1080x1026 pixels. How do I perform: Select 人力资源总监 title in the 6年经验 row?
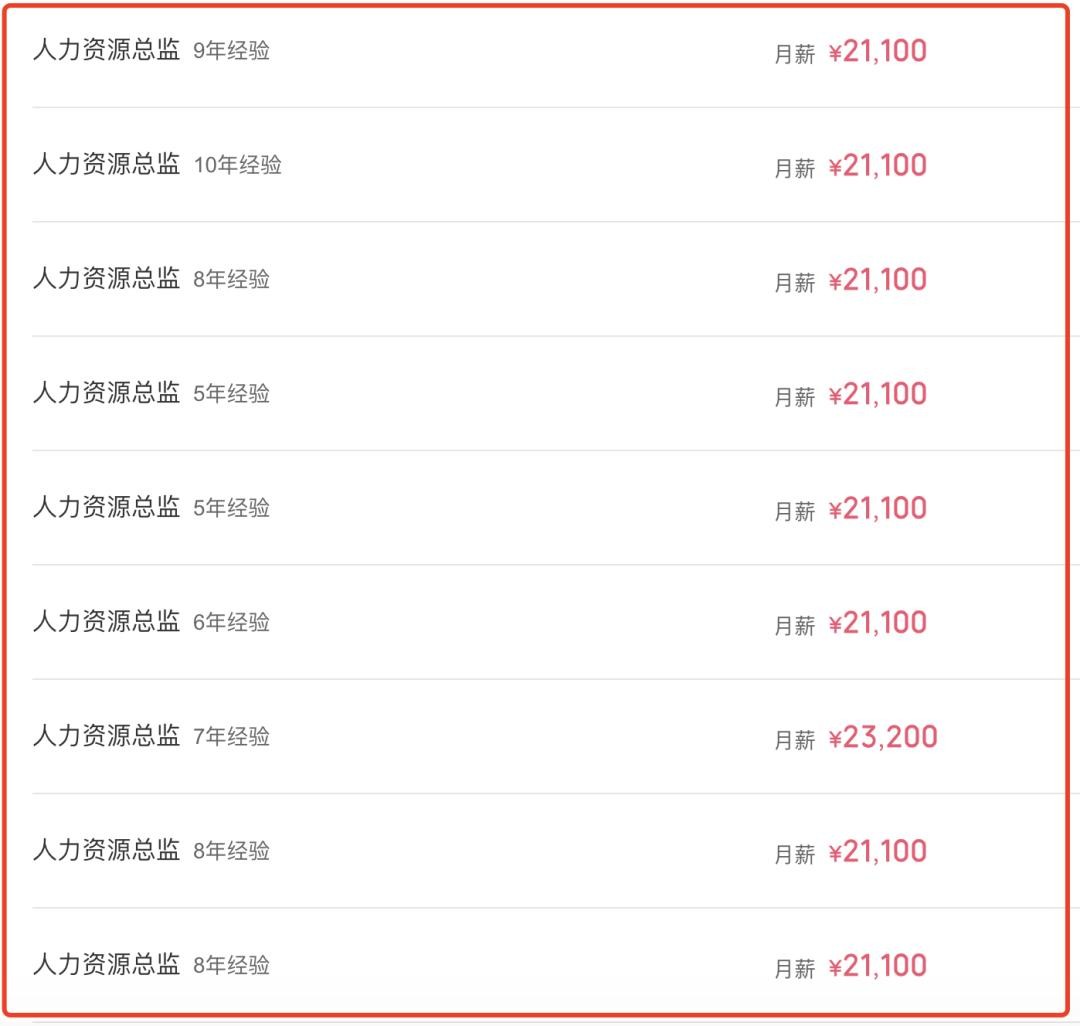pos(106,621)
